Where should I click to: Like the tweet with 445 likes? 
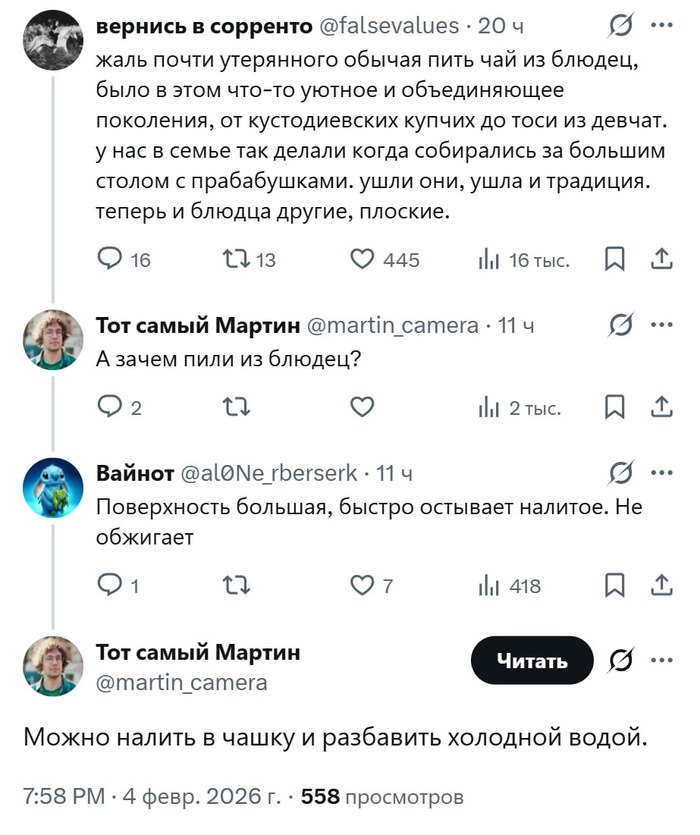coord(362,259)
